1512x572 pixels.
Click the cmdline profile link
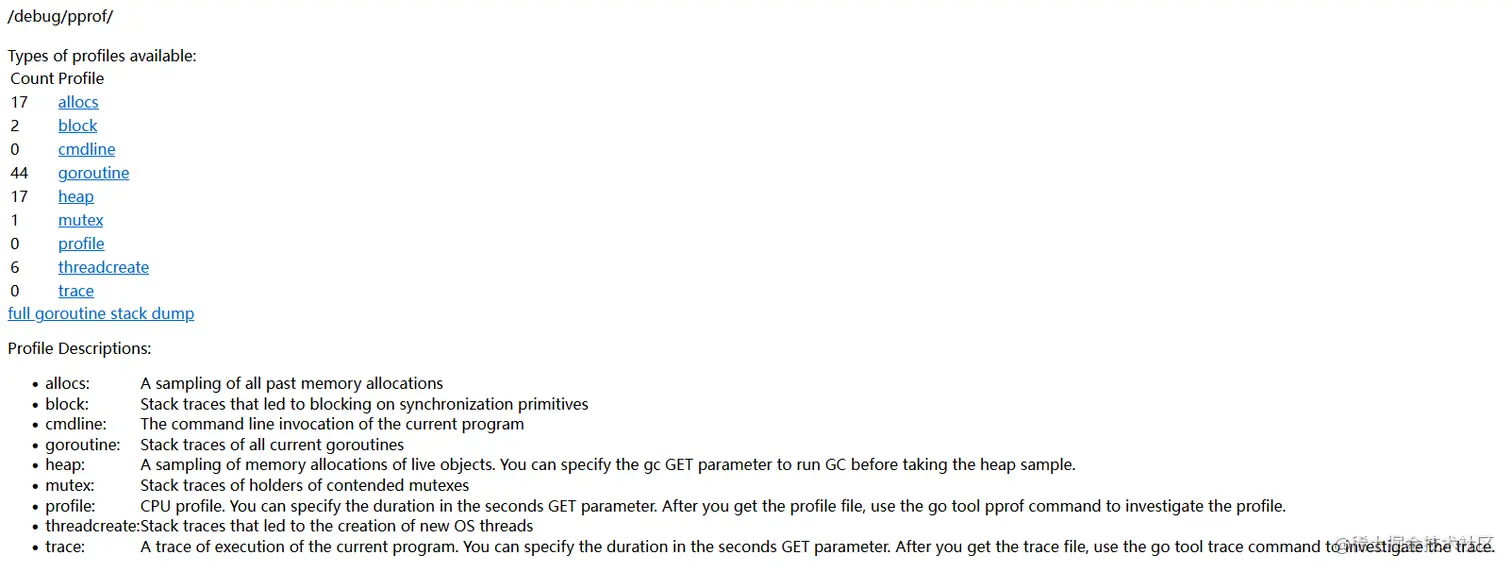click(86, 150)
